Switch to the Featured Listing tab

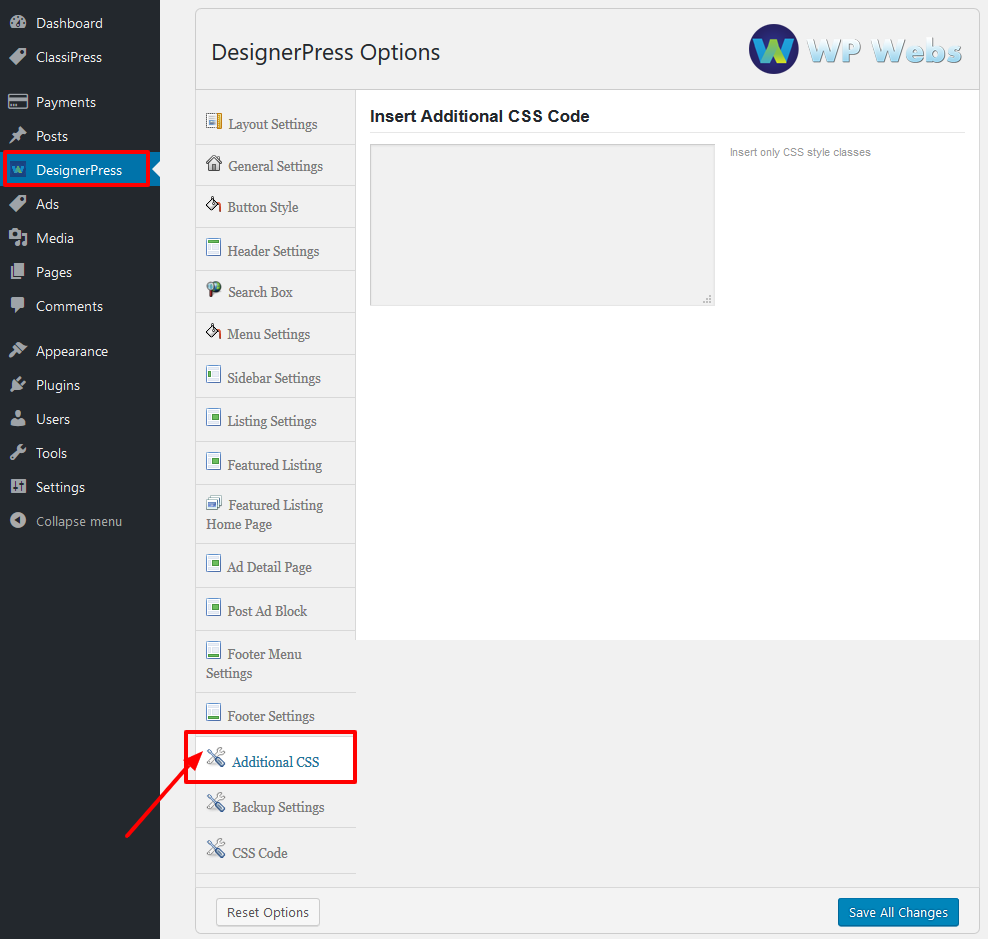pos(275,464)
